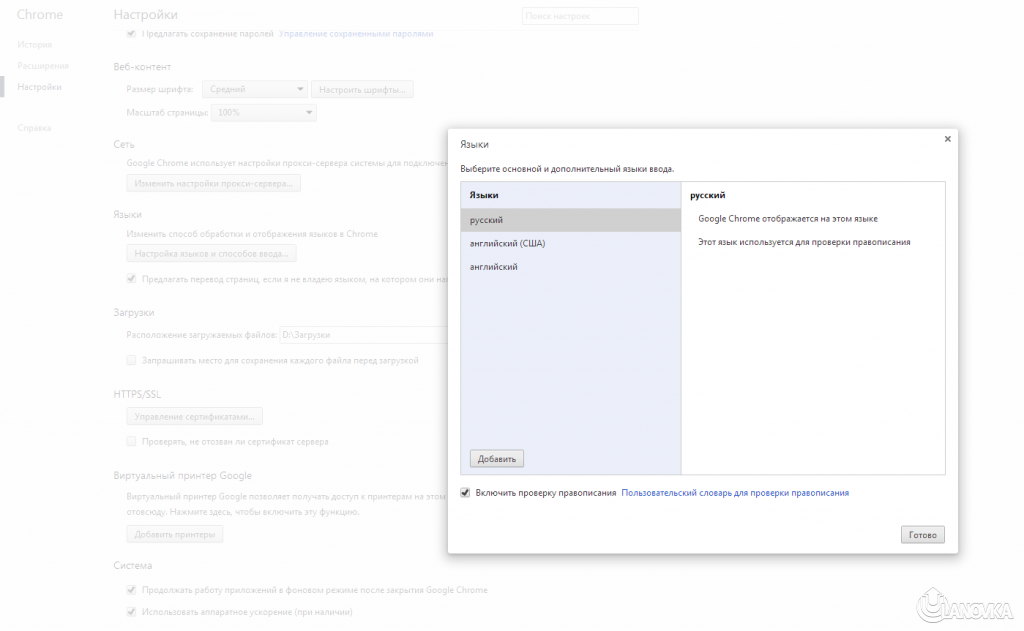Click Изменить настройки прокси-сервера button
1024x631 pixels.
point(214,184)
